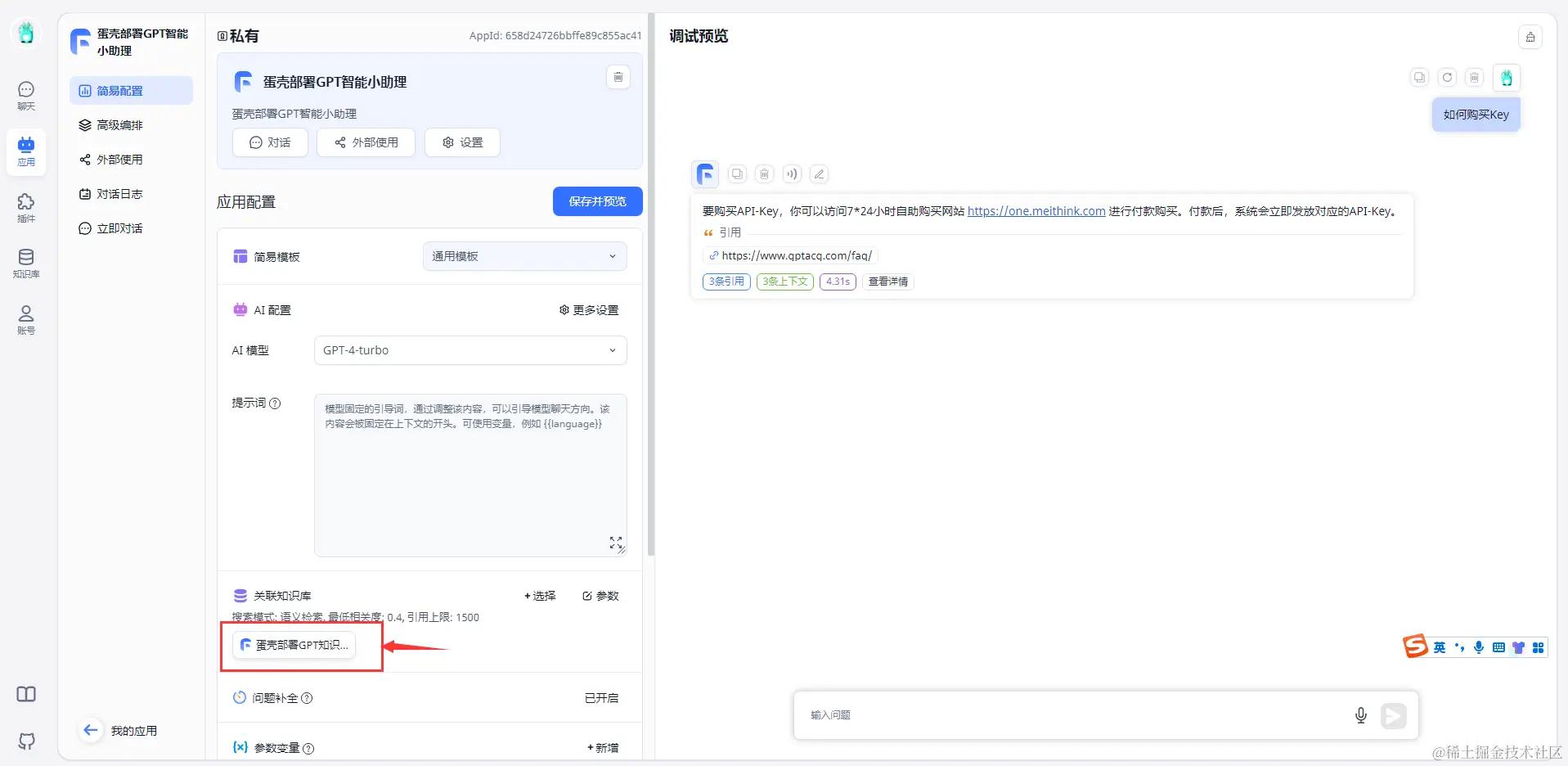Activate voice input with the microphone icon
1568x766 pixels.
tap(1360, 714)
